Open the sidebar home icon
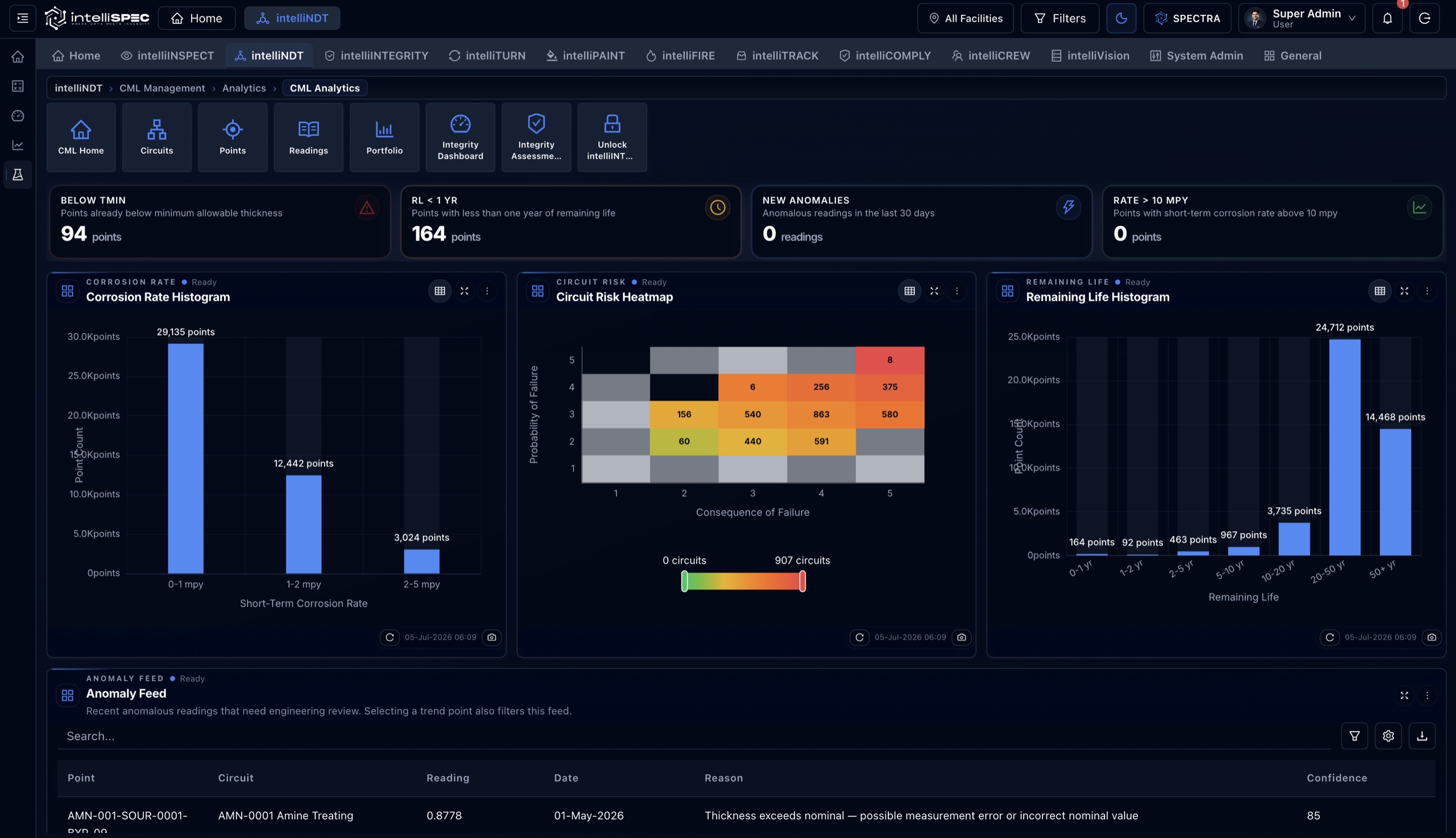Screen dimensions: 1456x838 click(x=18, y=56)
